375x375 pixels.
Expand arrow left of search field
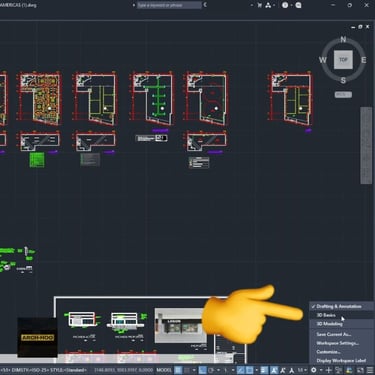click(x=134, y=5)
